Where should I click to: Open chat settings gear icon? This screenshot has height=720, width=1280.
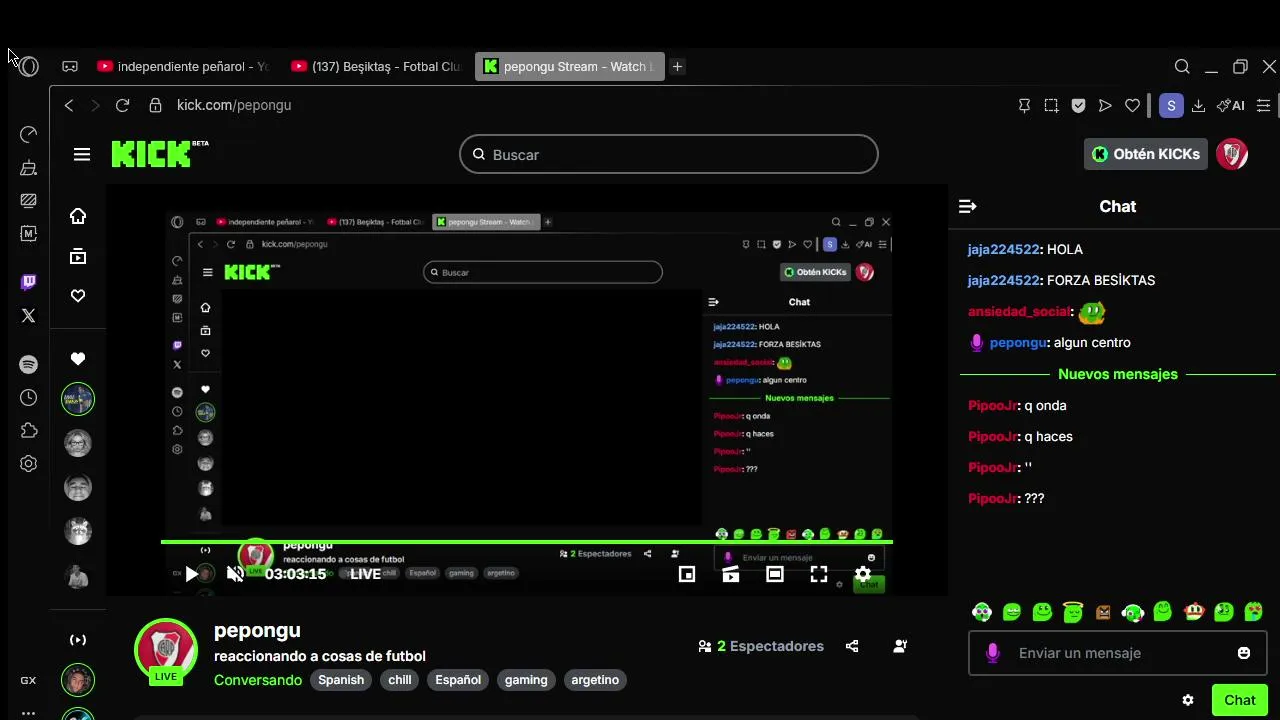click(1188, 700)
